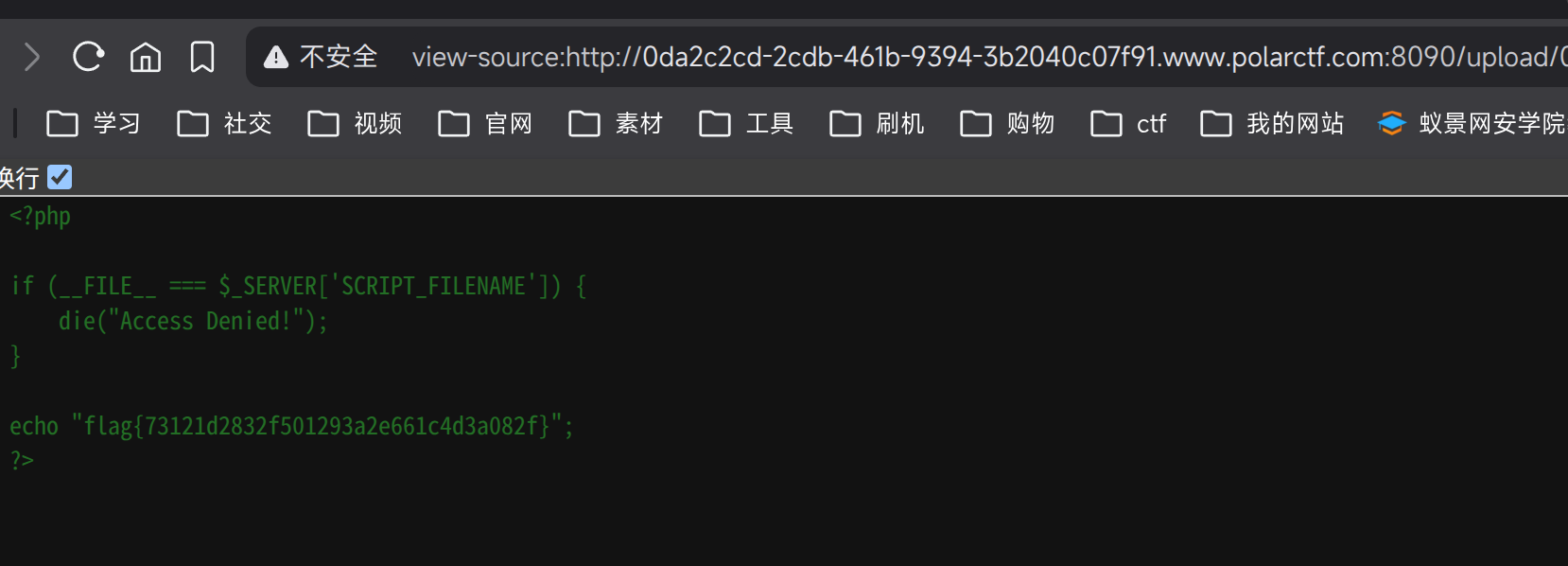
Task: Open the bookmark manager flag icon
Action: (201, 57)
